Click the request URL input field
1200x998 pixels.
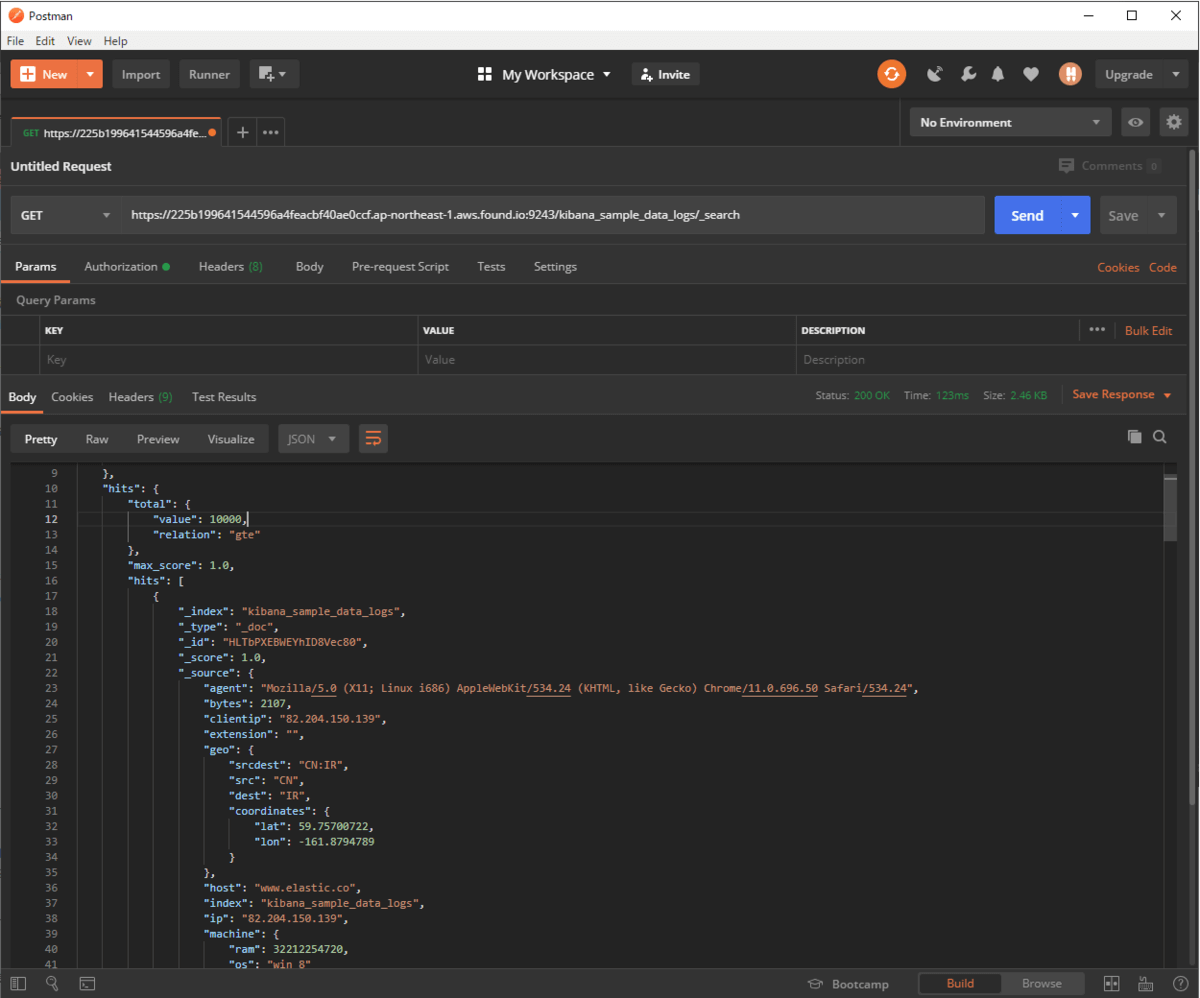(550, 215)
